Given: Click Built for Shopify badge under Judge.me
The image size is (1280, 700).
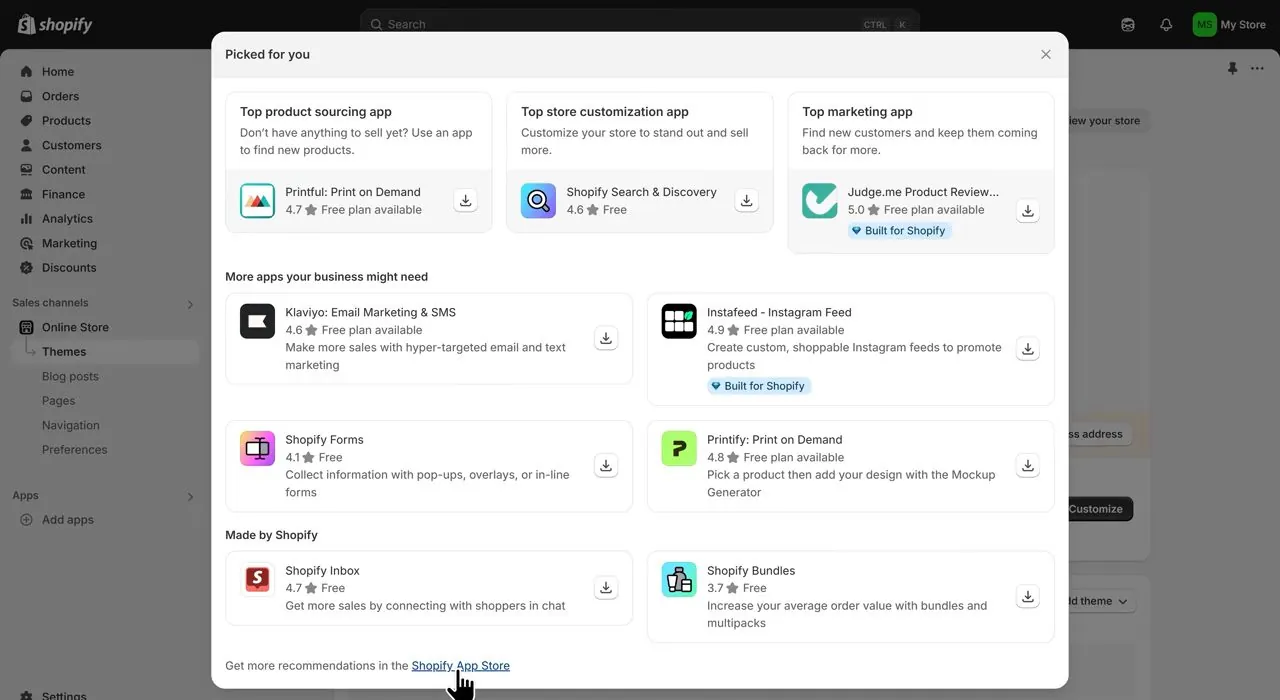Looking at the screenshot, I should (898, 231).
